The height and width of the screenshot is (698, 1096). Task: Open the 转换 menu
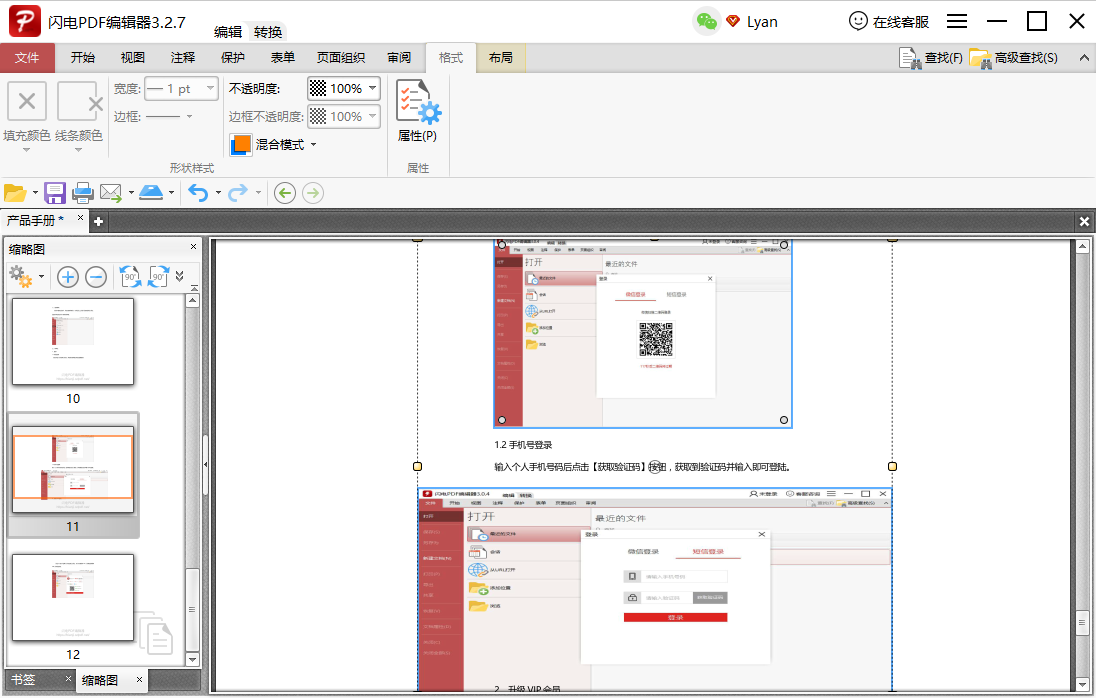[x=265, y=31]
